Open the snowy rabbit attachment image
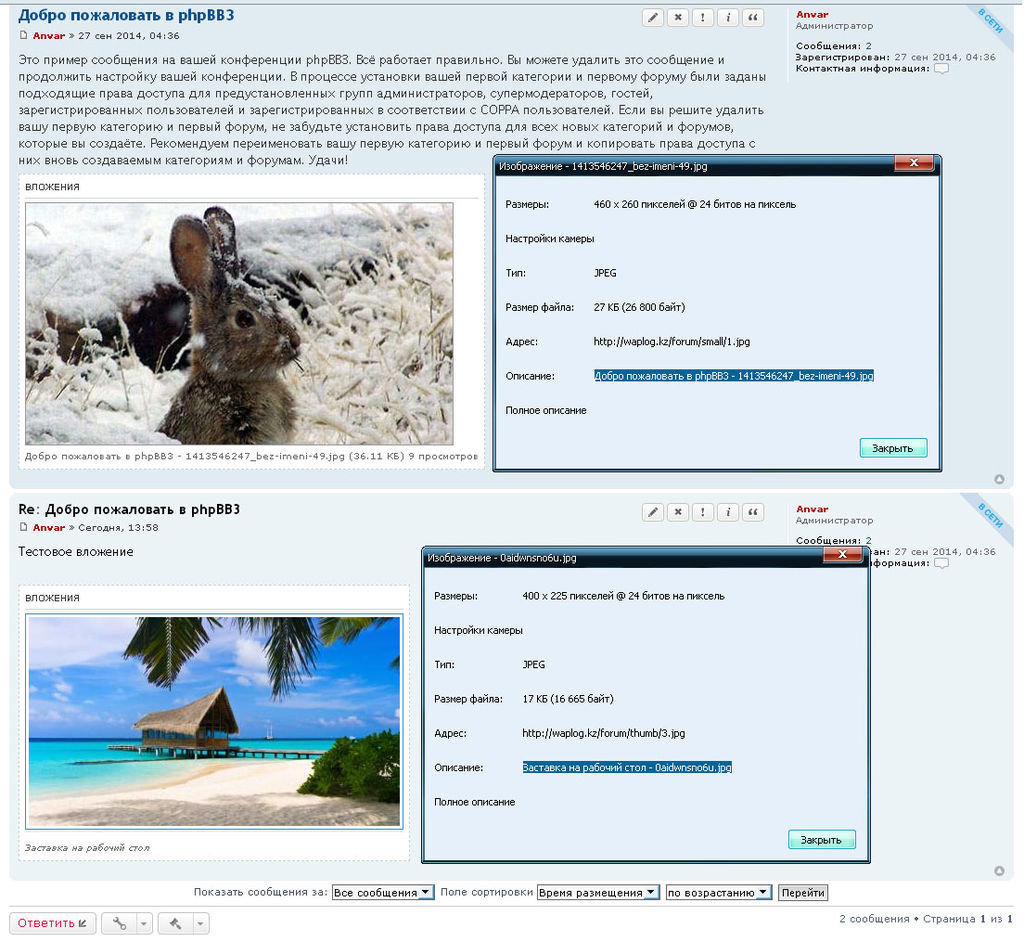Screen dimensions: 1024x941 [x=239, y=323]
